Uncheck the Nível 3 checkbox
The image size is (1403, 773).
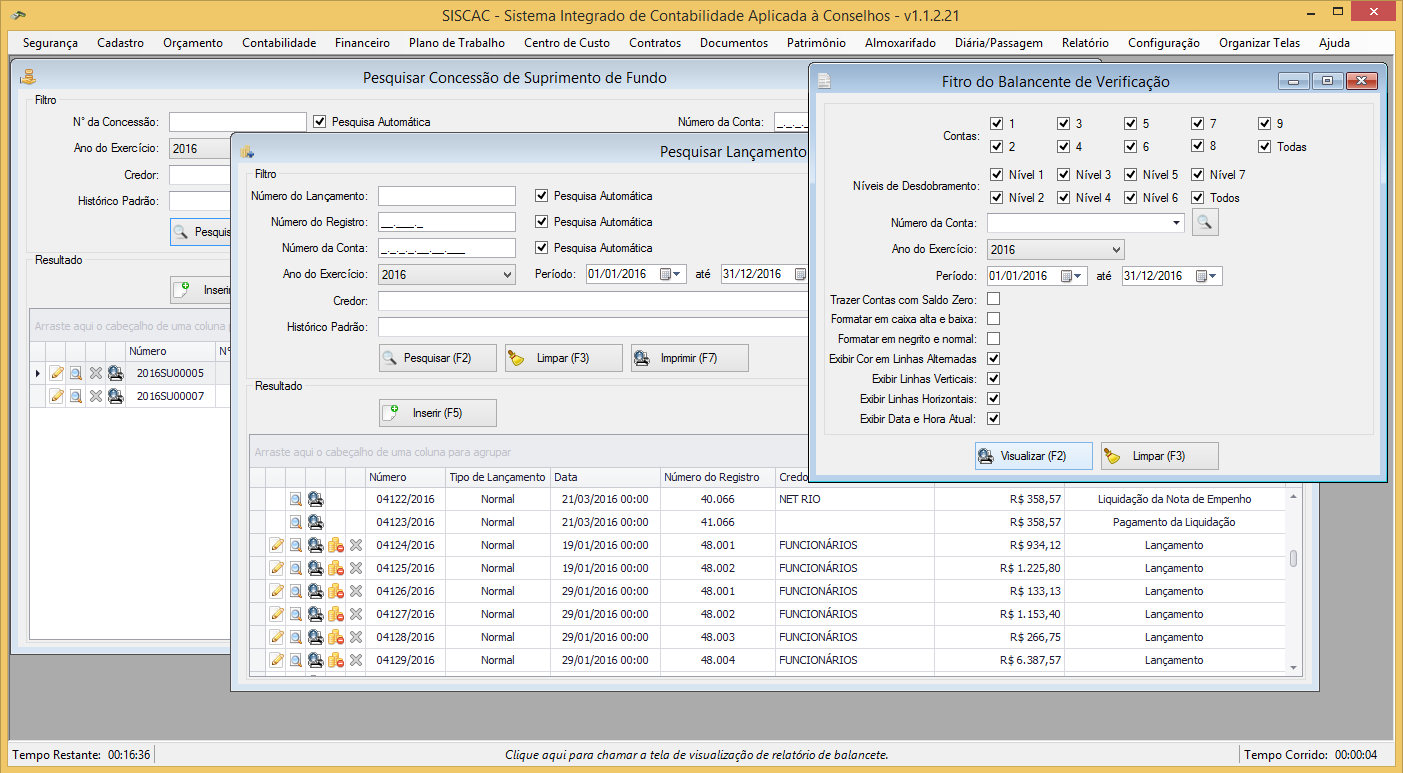tap(1063, 175)
